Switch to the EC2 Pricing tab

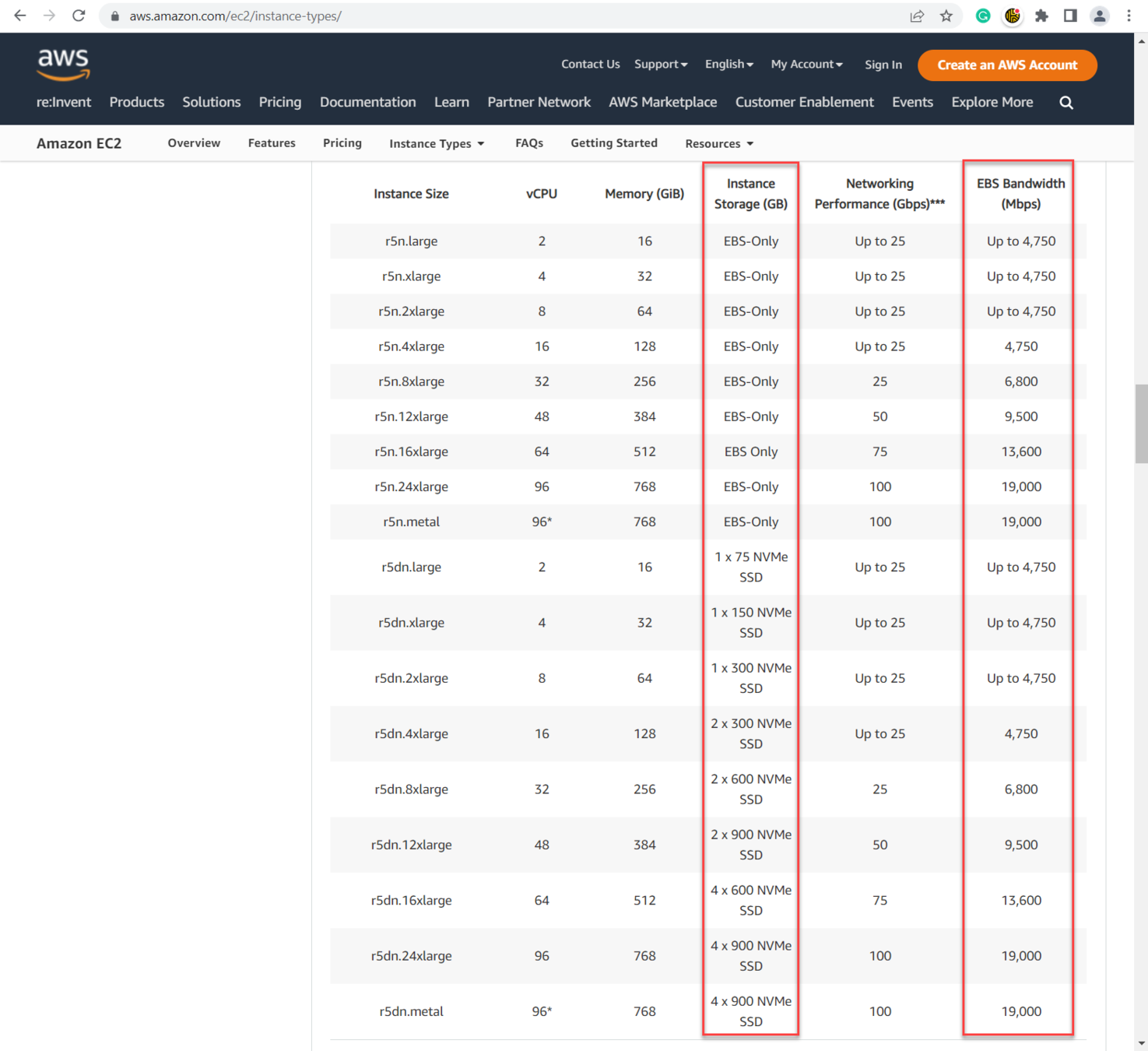pos(342,143)
